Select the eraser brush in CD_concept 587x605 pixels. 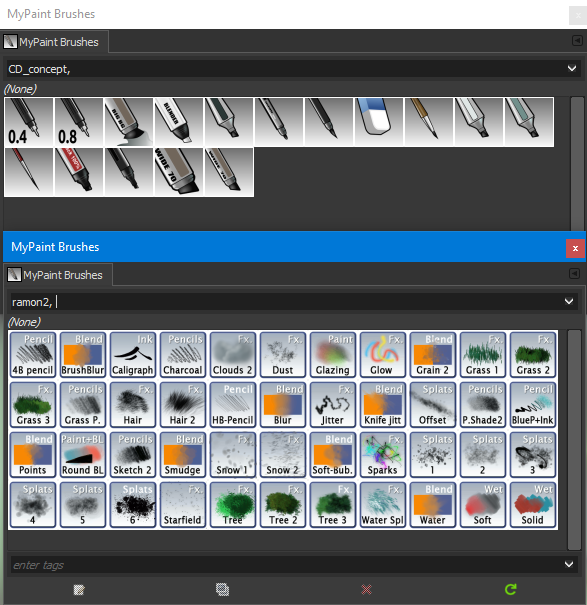(379, 122)
